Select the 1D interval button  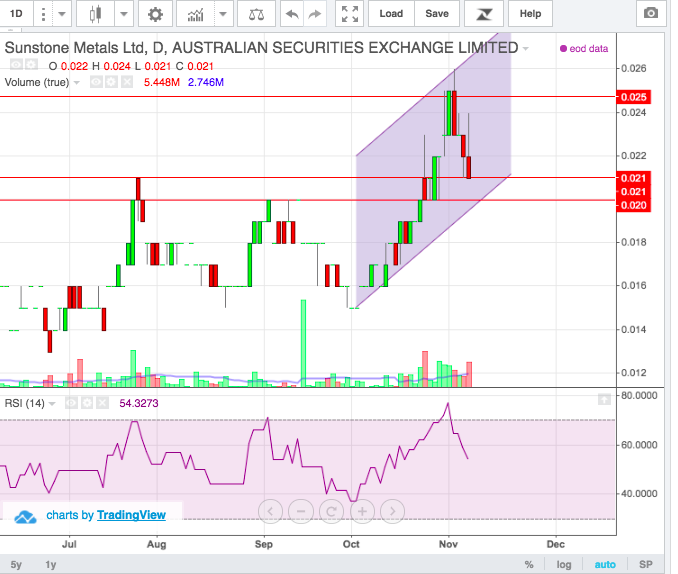click(16, 14)
